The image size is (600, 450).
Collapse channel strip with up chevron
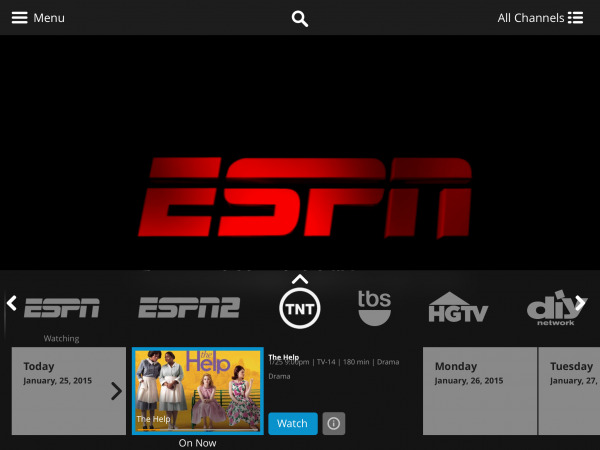click(x=300, y=279)
